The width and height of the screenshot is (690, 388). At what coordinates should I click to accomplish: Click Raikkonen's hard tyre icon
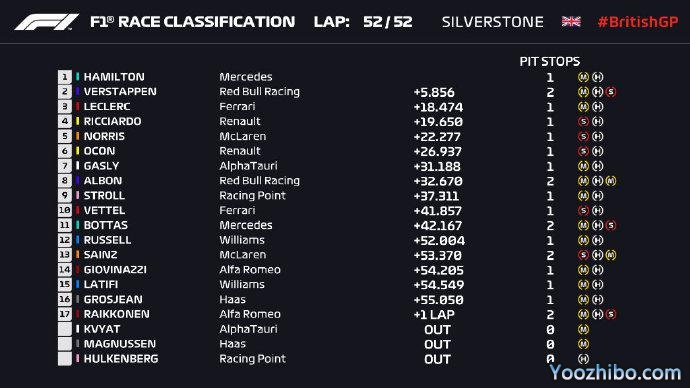pos(597,314)
